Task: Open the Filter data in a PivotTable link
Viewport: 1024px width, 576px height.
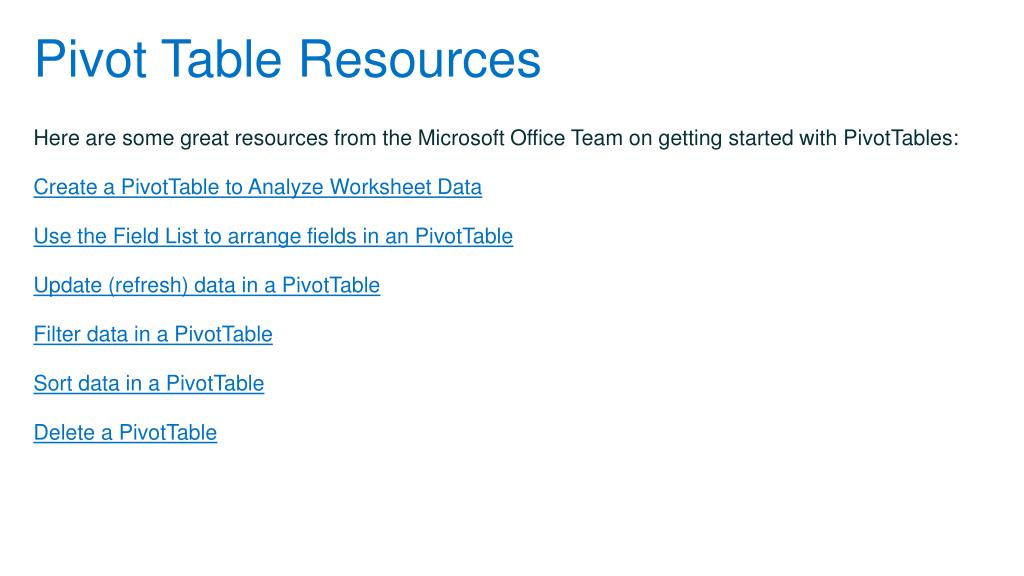Action: coord(153,334)
